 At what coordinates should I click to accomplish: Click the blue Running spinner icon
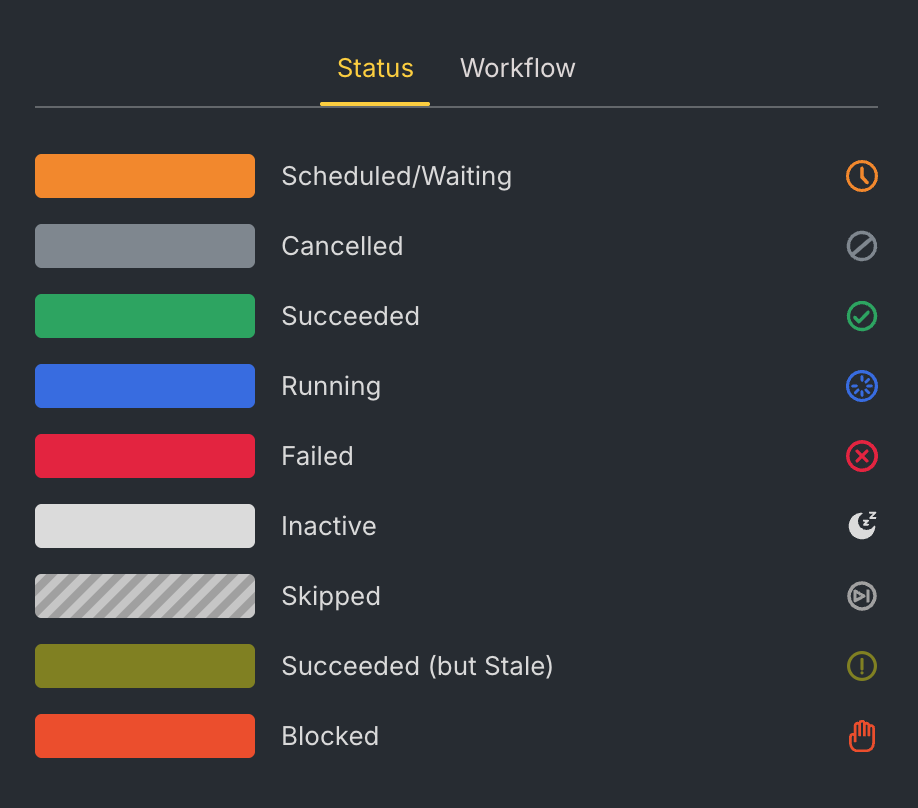click(861, 386)
